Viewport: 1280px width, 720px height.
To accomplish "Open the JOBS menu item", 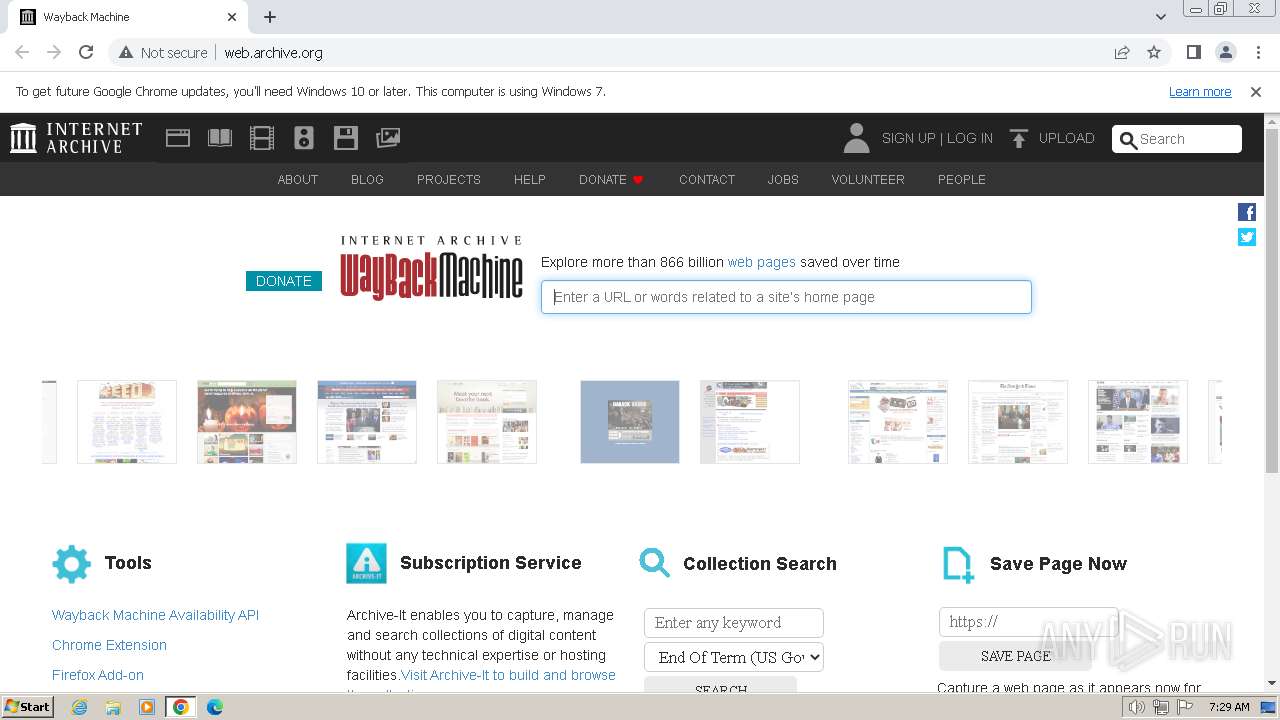I will (783, 179).
